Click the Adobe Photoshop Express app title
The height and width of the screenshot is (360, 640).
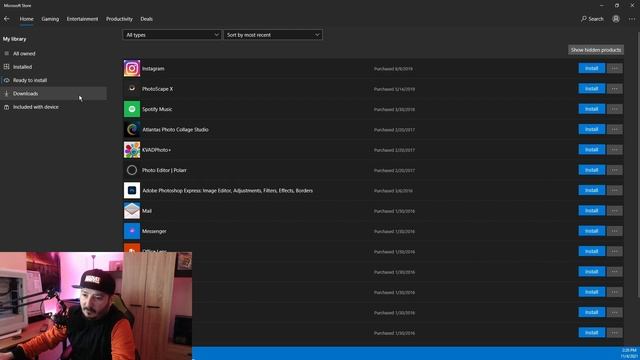point(227,191)
